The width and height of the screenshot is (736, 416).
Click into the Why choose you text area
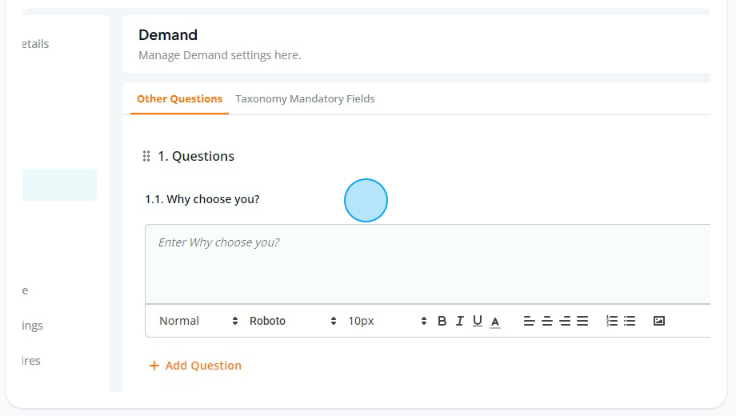[428, 264]
